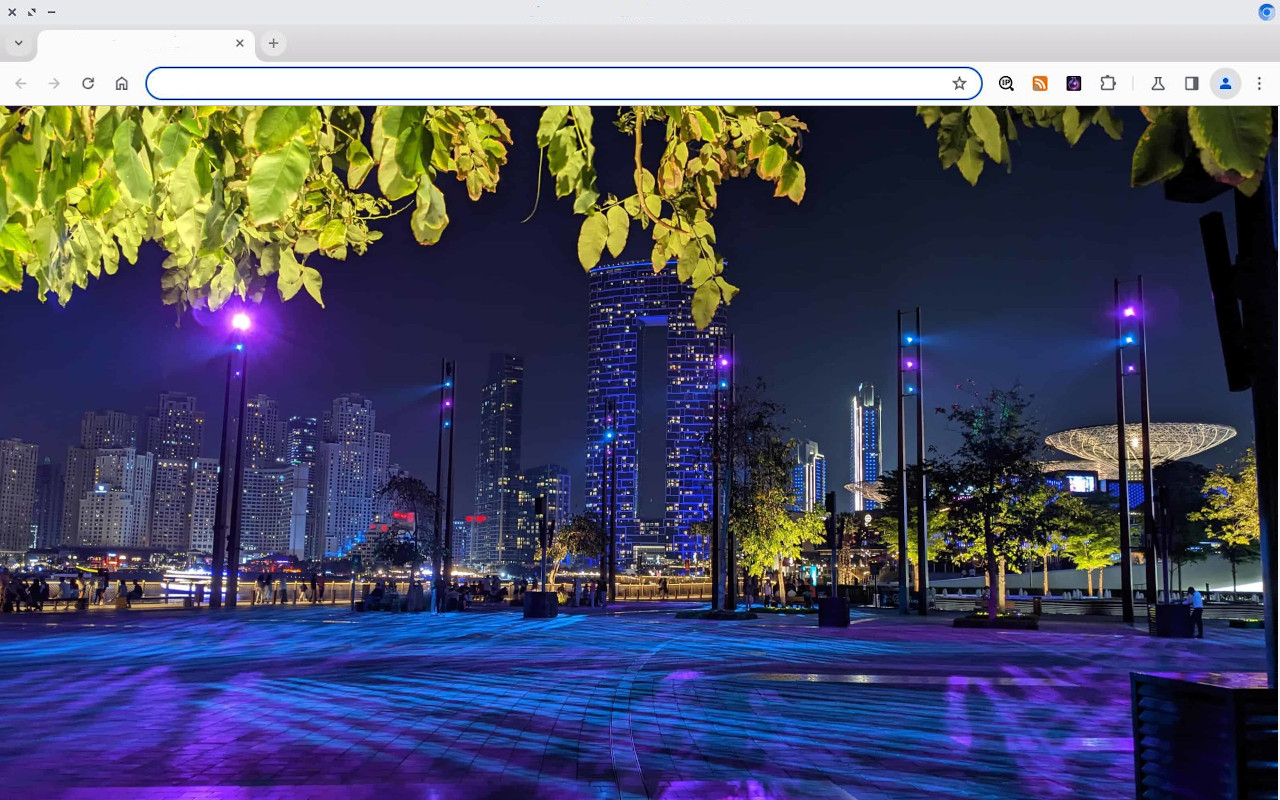Open the tab search chevron
The height and width of the screenshot is (800, 1280).
(18, 43)
